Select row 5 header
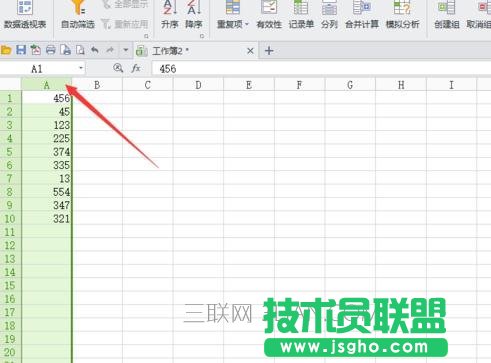The image size is (491, 363). (11, 152)
